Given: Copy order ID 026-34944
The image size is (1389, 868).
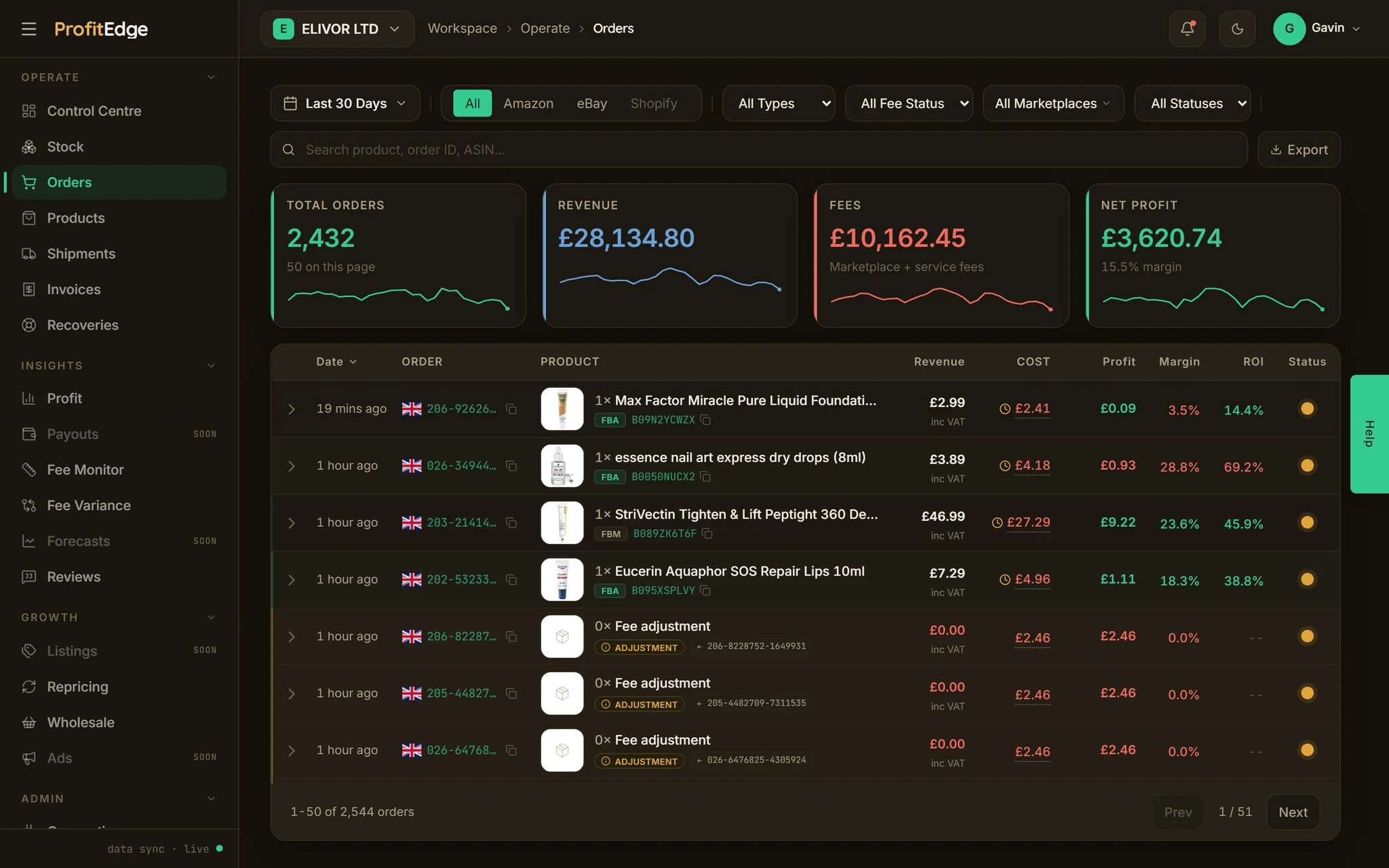Looking at the screenshot, I should (x=511, y=466).
